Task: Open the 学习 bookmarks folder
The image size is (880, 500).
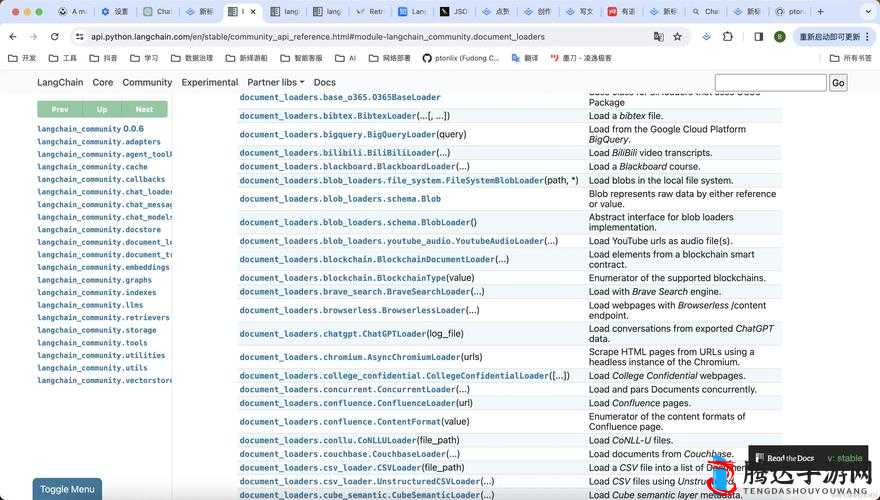Action: pos(144,58)
